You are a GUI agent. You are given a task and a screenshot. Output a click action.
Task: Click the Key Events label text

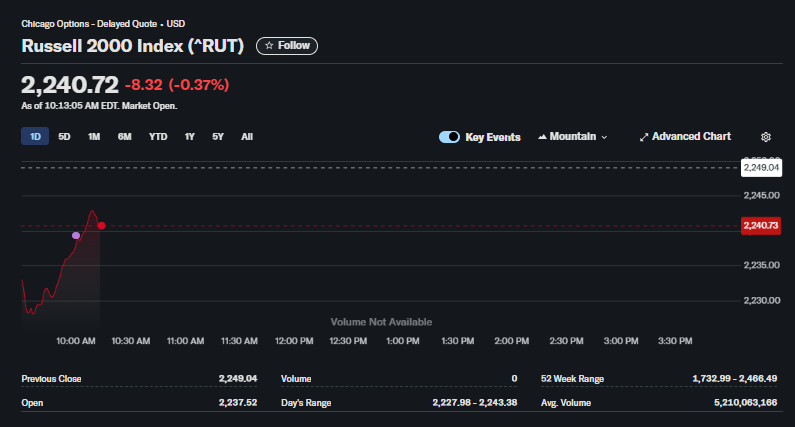(493, 137)
